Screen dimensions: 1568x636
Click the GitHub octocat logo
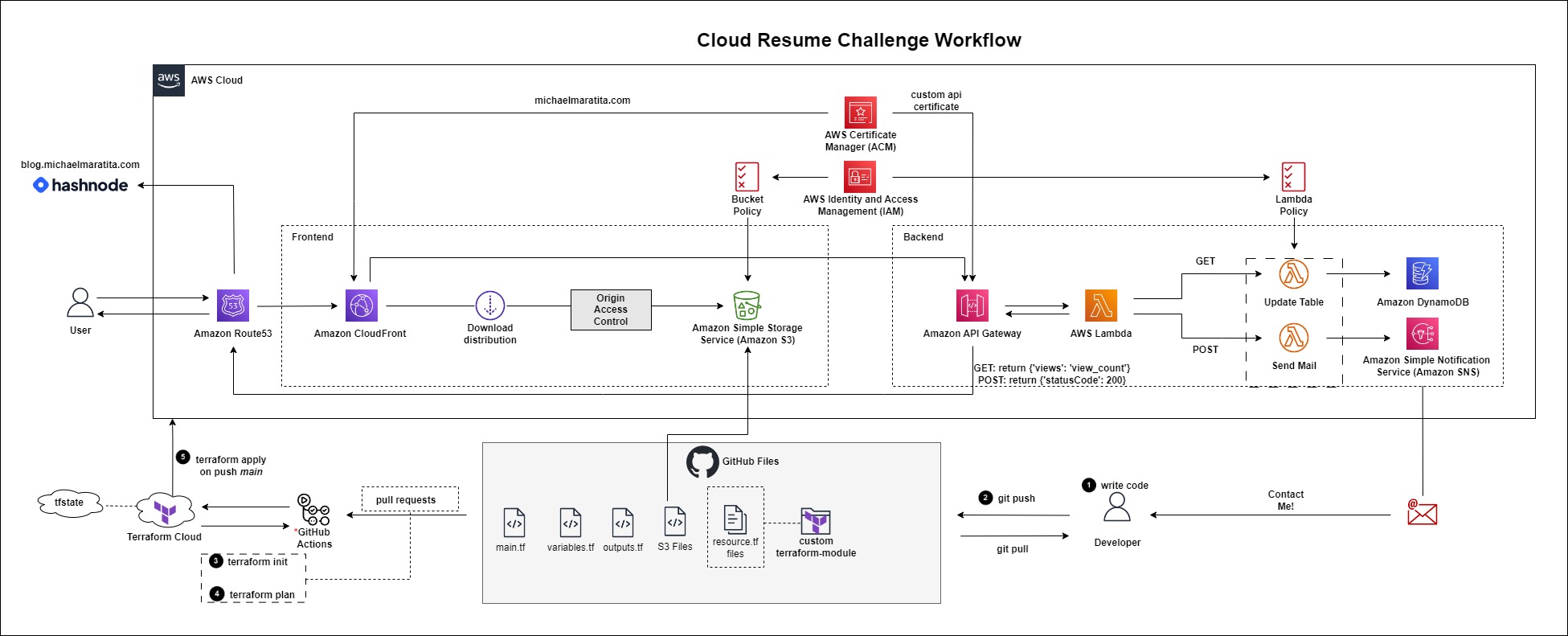[702, 462]
